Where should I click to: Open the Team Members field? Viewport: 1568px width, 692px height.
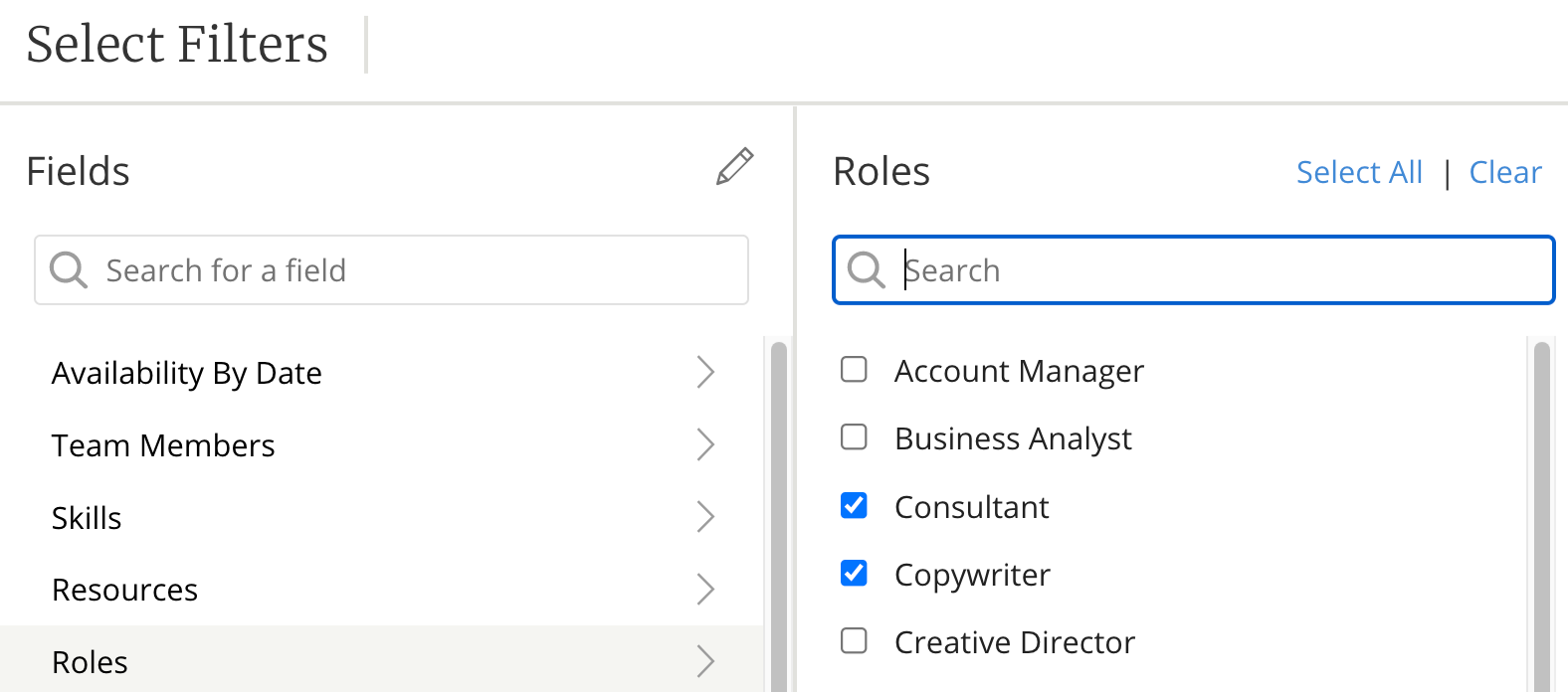pyautogui.click(x=382, y=445)
